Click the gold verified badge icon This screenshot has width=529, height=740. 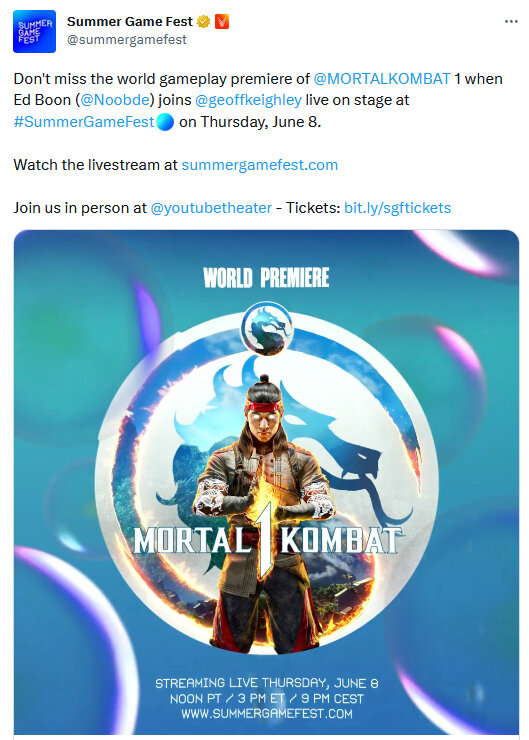tap(203, 22)
